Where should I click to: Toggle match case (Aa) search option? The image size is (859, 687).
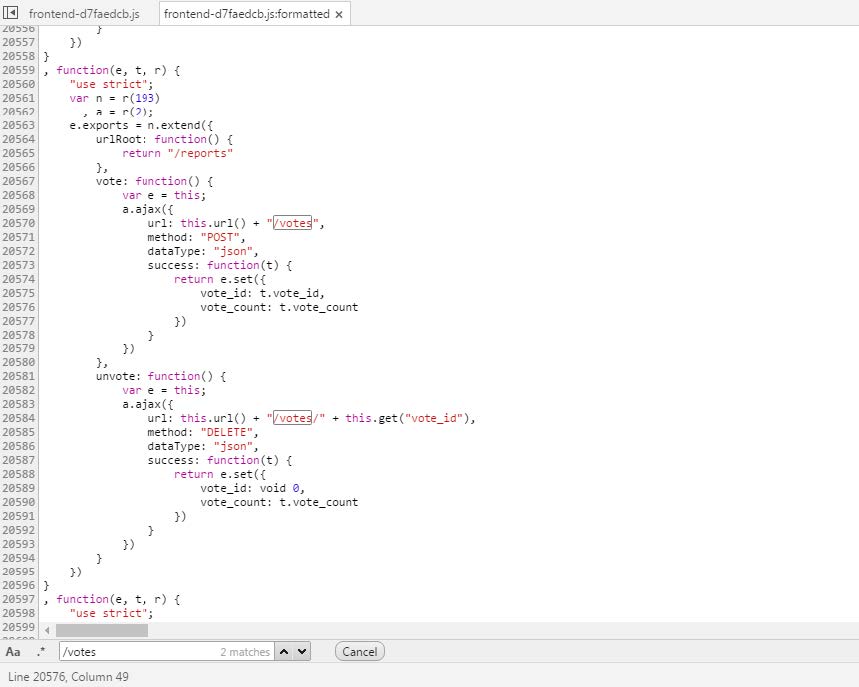[13, 652]
